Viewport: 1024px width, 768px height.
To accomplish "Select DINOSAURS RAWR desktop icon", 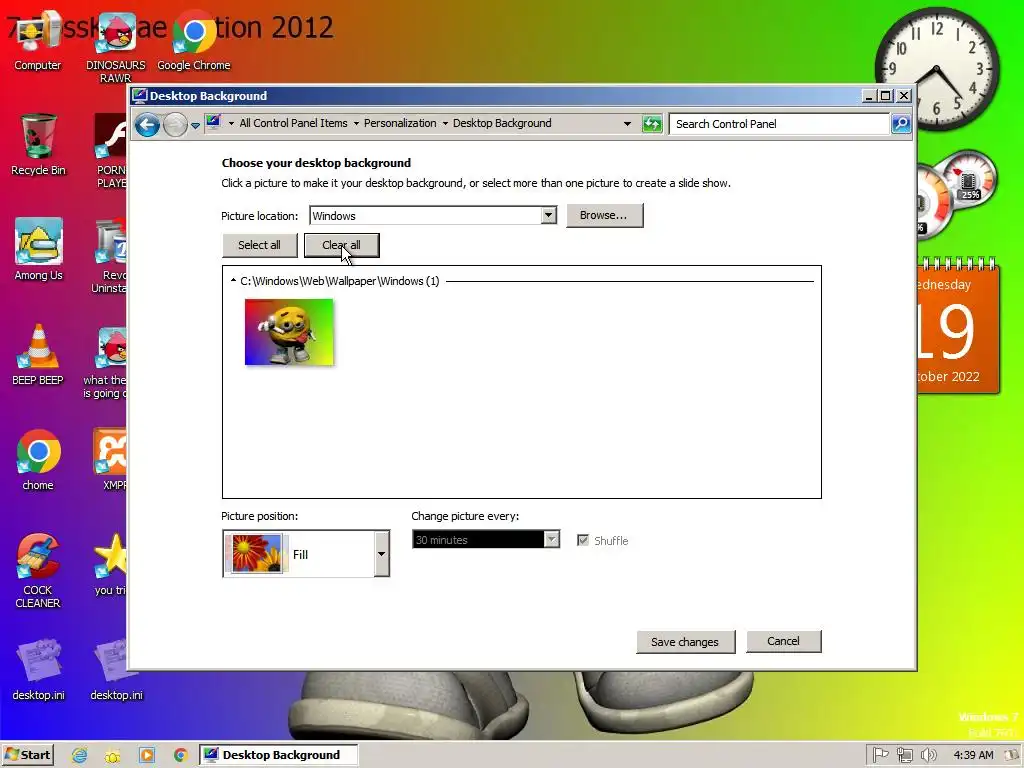I will (x=116, y=49).
